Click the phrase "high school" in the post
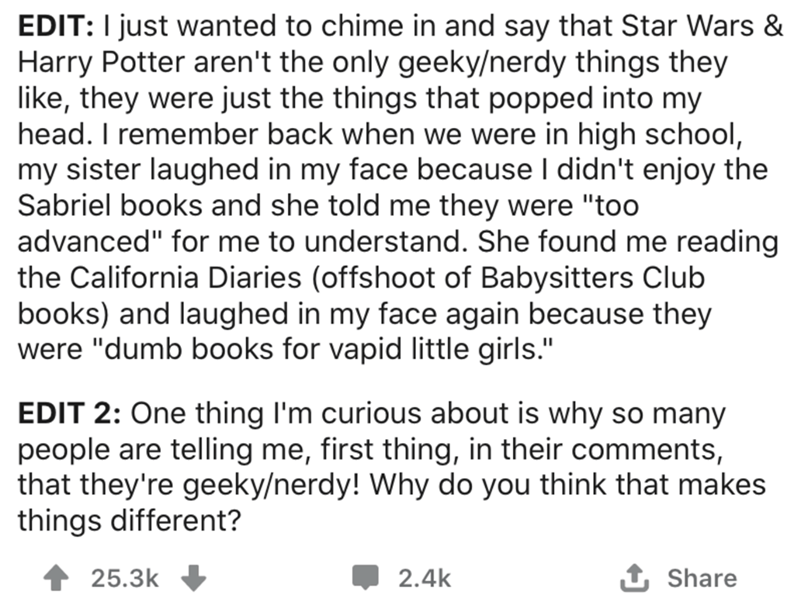The image size is (800, 607). pyautogui.click(x=656, y=134)
